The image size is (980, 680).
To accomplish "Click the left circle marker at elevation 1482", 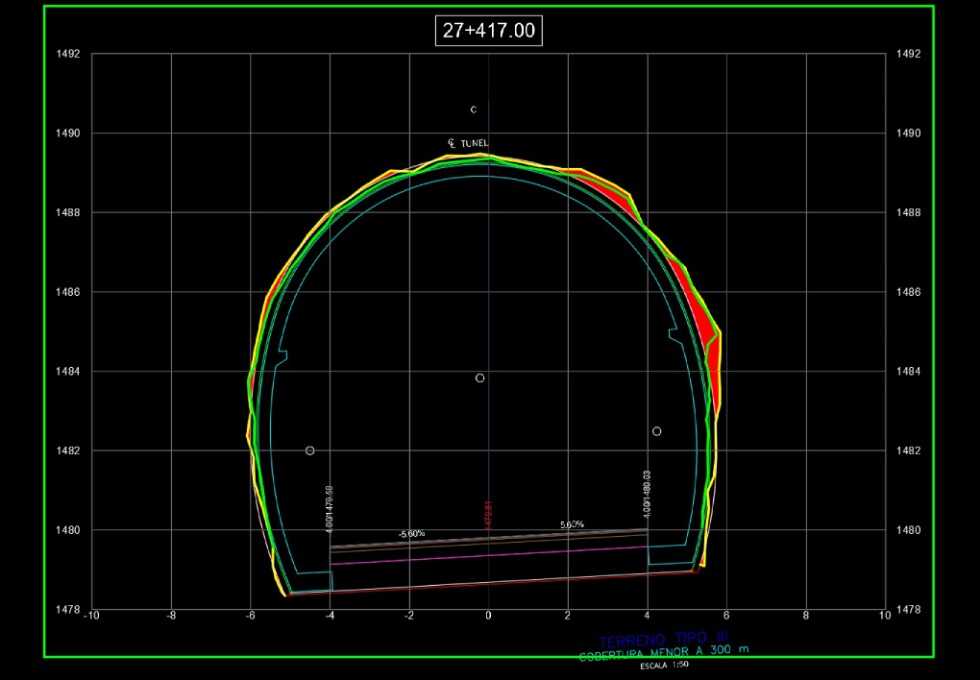I will pos(310,451).
